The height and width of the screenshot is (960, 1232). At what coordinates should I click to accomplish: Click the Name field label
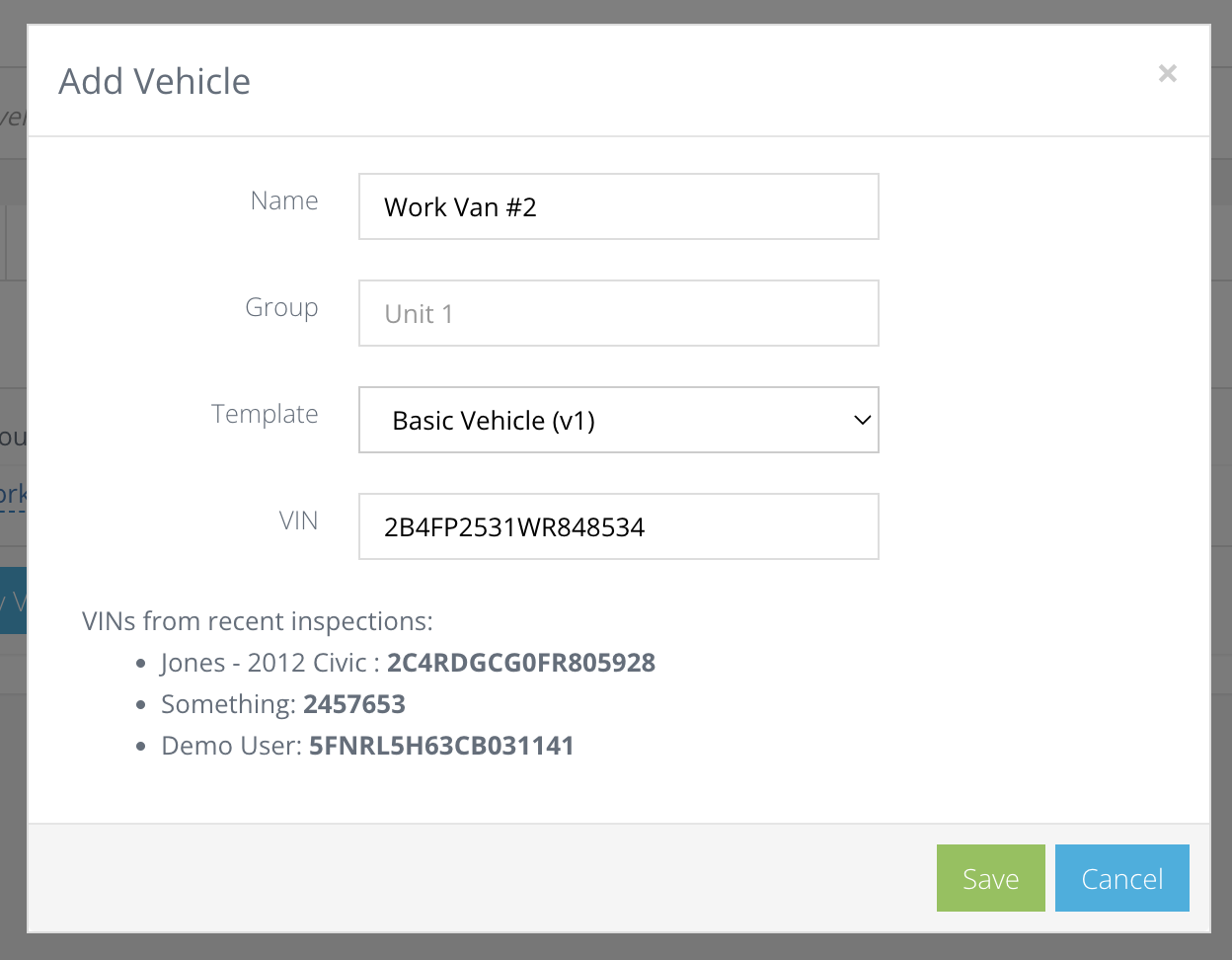point(284,200)
